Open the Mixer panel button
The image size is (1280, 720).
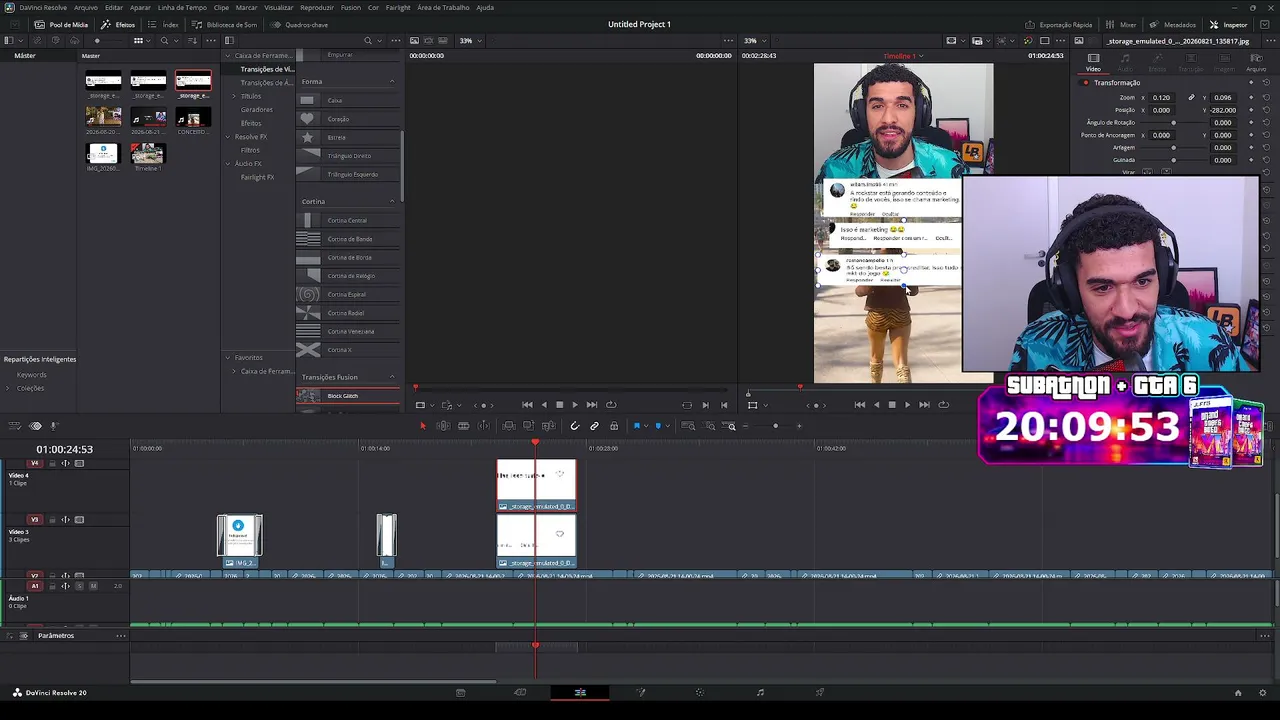point(1122,24)
